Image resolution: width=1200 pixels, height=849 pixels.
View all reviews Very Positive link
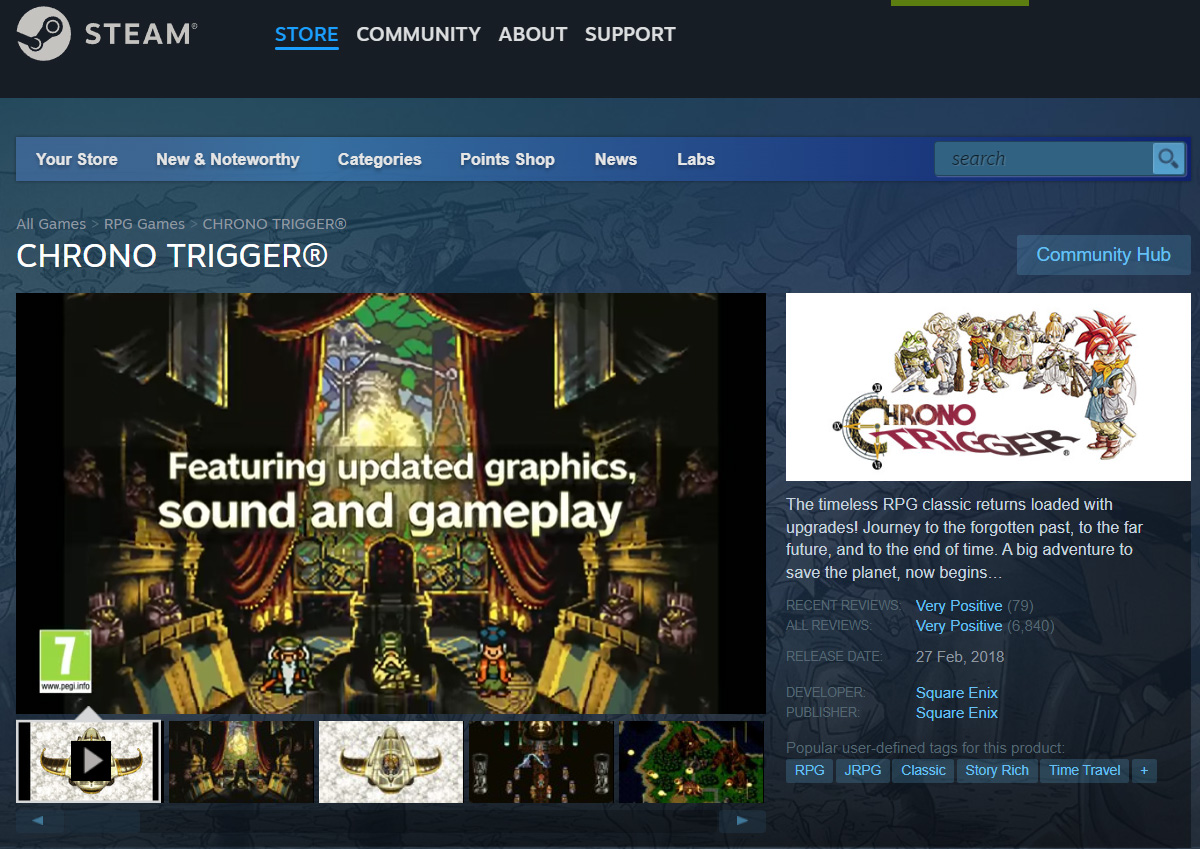(x=959, y=626)
